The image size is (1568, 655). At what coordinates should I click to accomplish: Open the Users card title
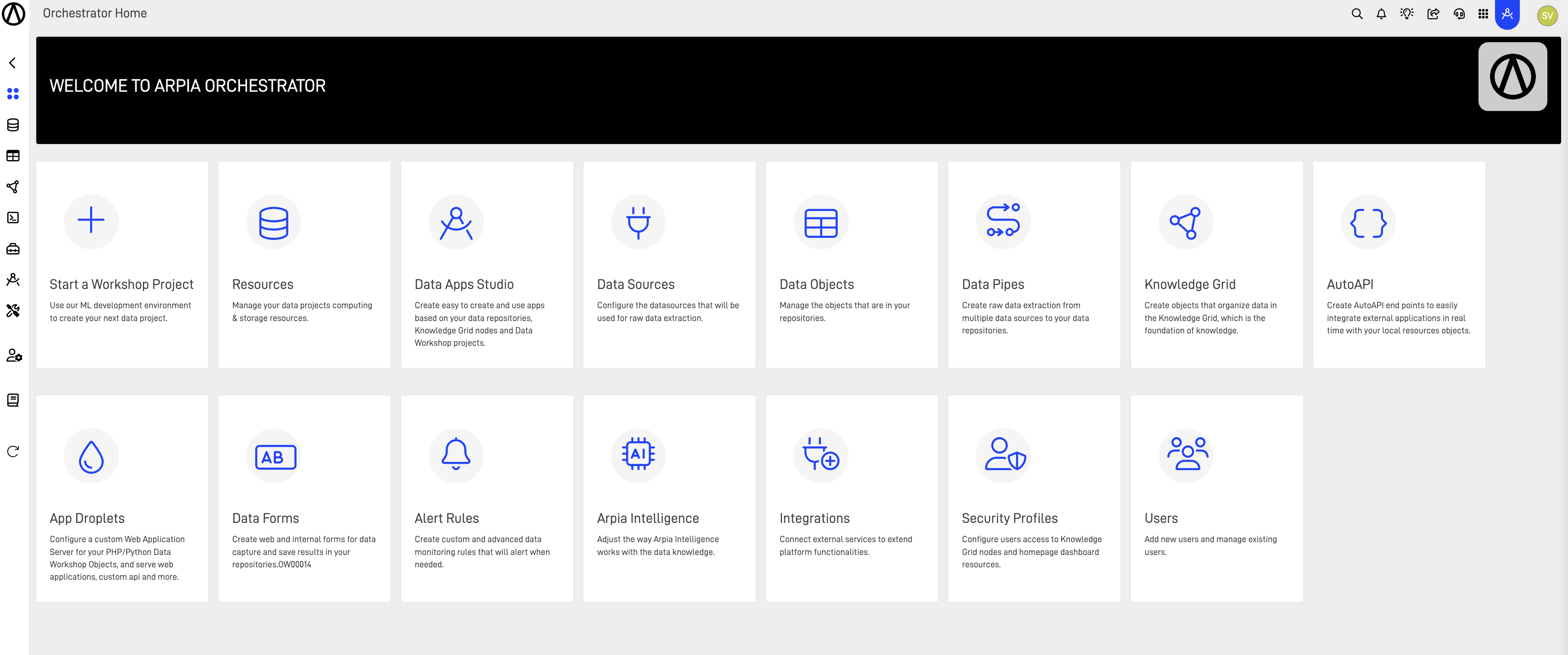tap(1161, 518)
